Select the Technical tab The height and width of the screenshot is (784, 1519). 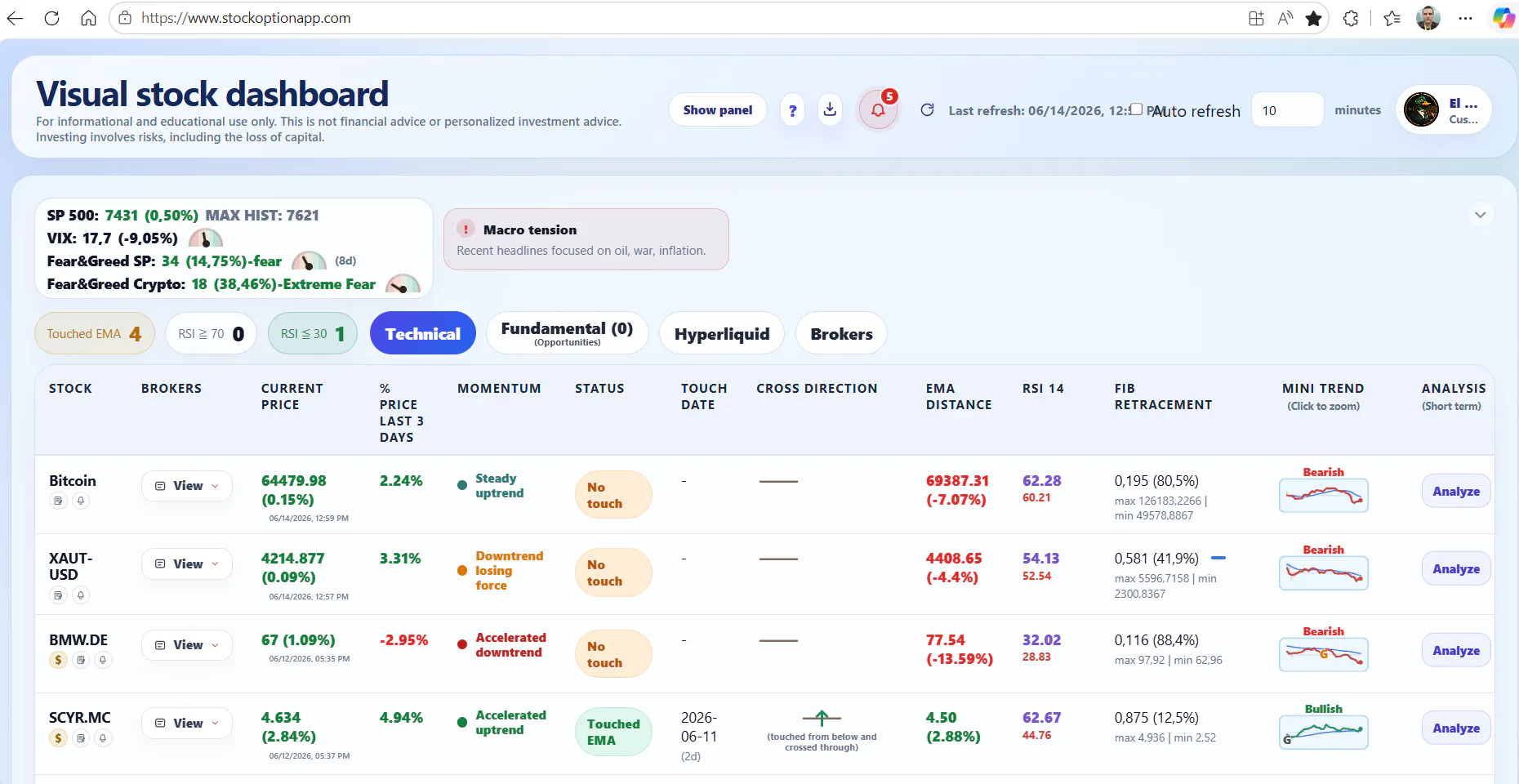pyautogui.click(x=423, y=333)
